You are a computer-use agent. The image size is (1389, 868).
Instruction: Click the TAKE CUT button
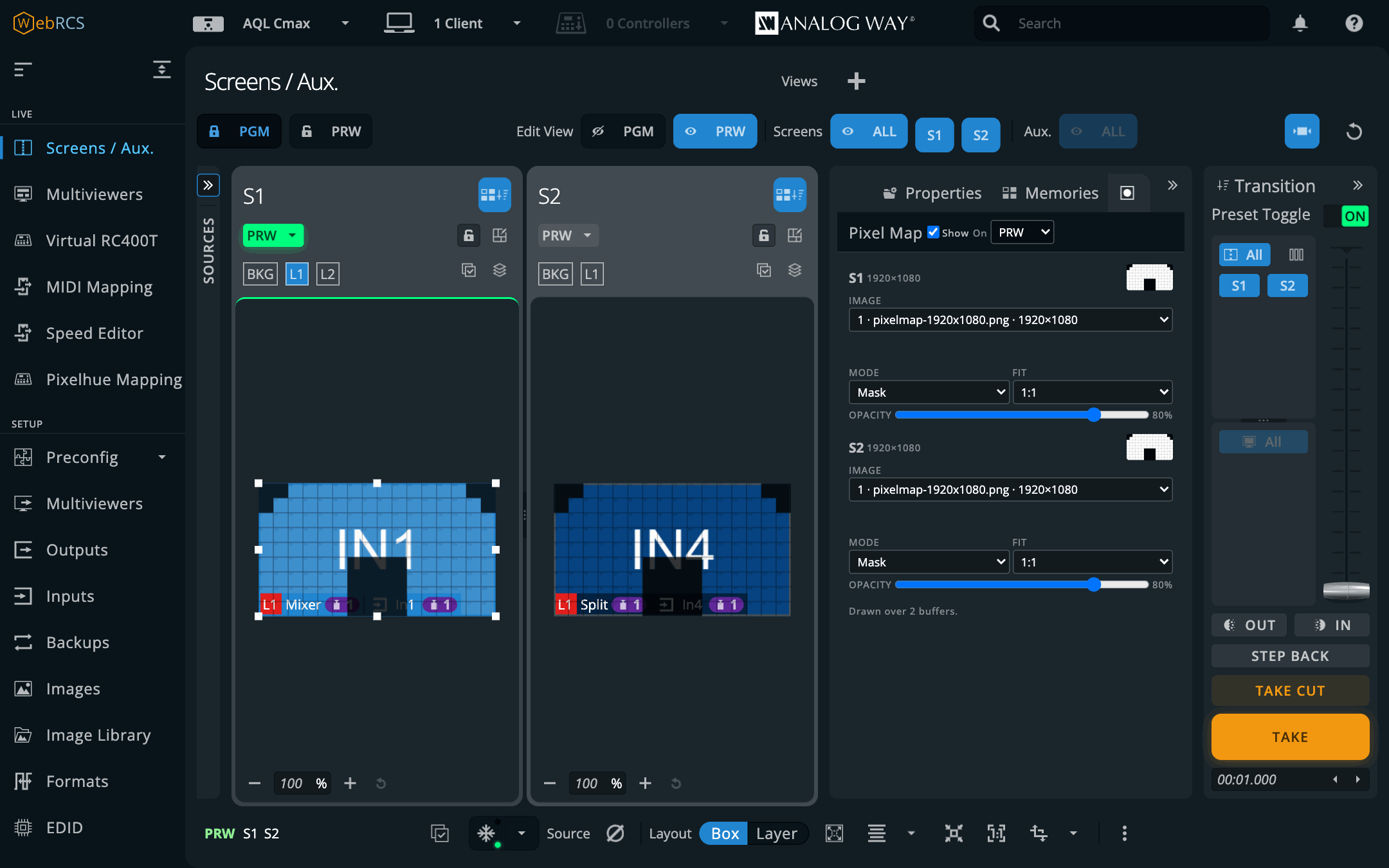[1290, 691]
